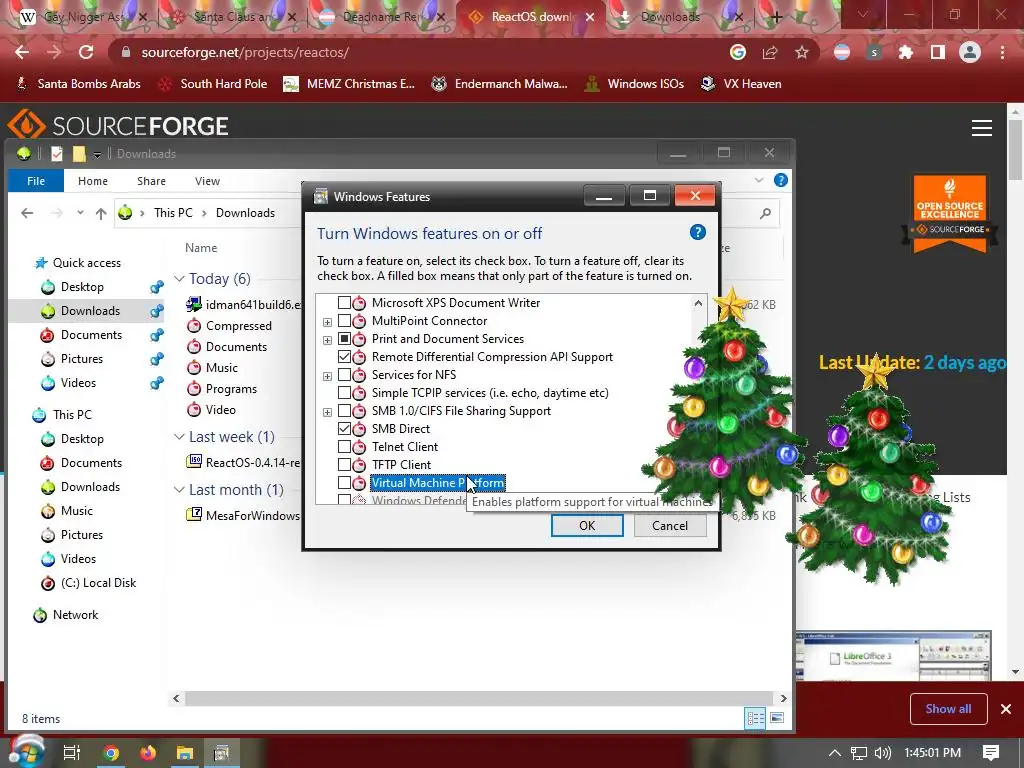Screen dimensions: 1024x768
Task: Click the help icon in Windows Features dialog
Action: [x=697, y=232]
